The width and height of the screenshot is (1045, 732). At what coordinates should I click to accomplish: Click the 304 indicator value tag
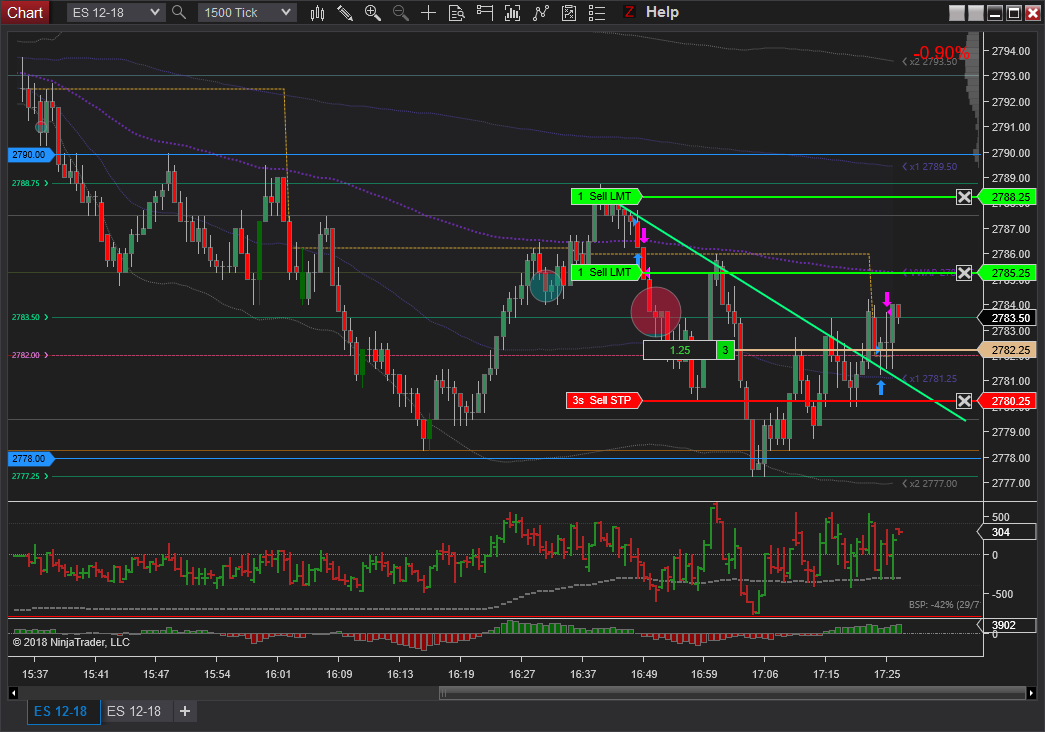[1006, 532]
